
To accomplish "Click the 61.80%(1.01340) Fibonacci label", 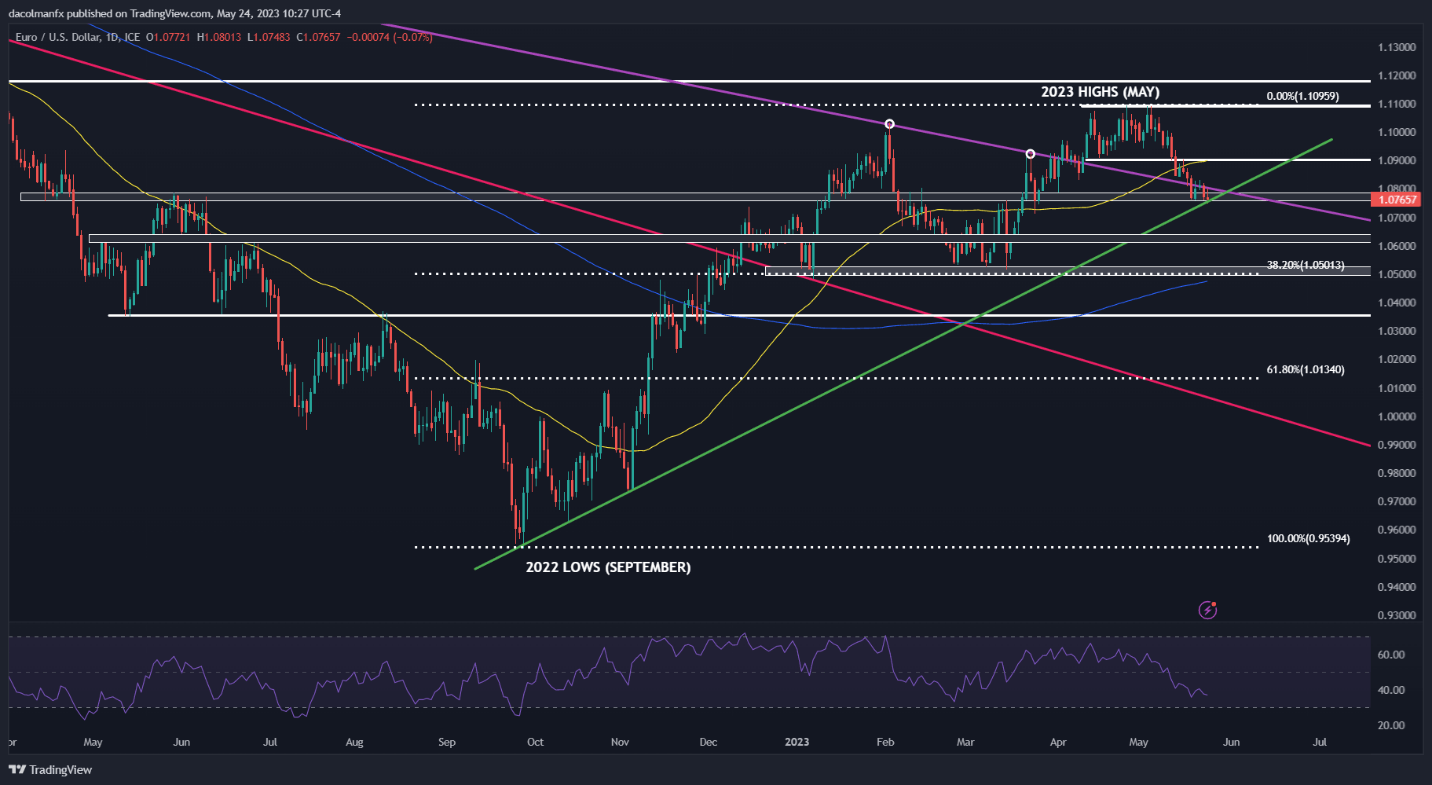I will point(1305,369).
